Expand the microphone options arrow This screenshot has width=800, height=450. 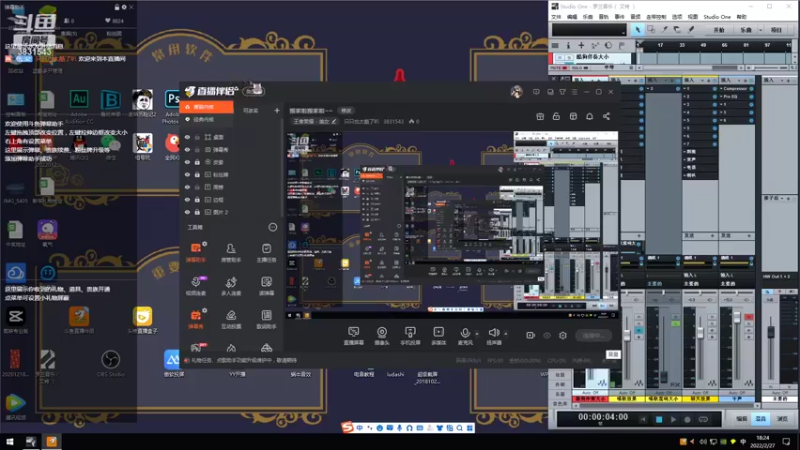point(477,334)
